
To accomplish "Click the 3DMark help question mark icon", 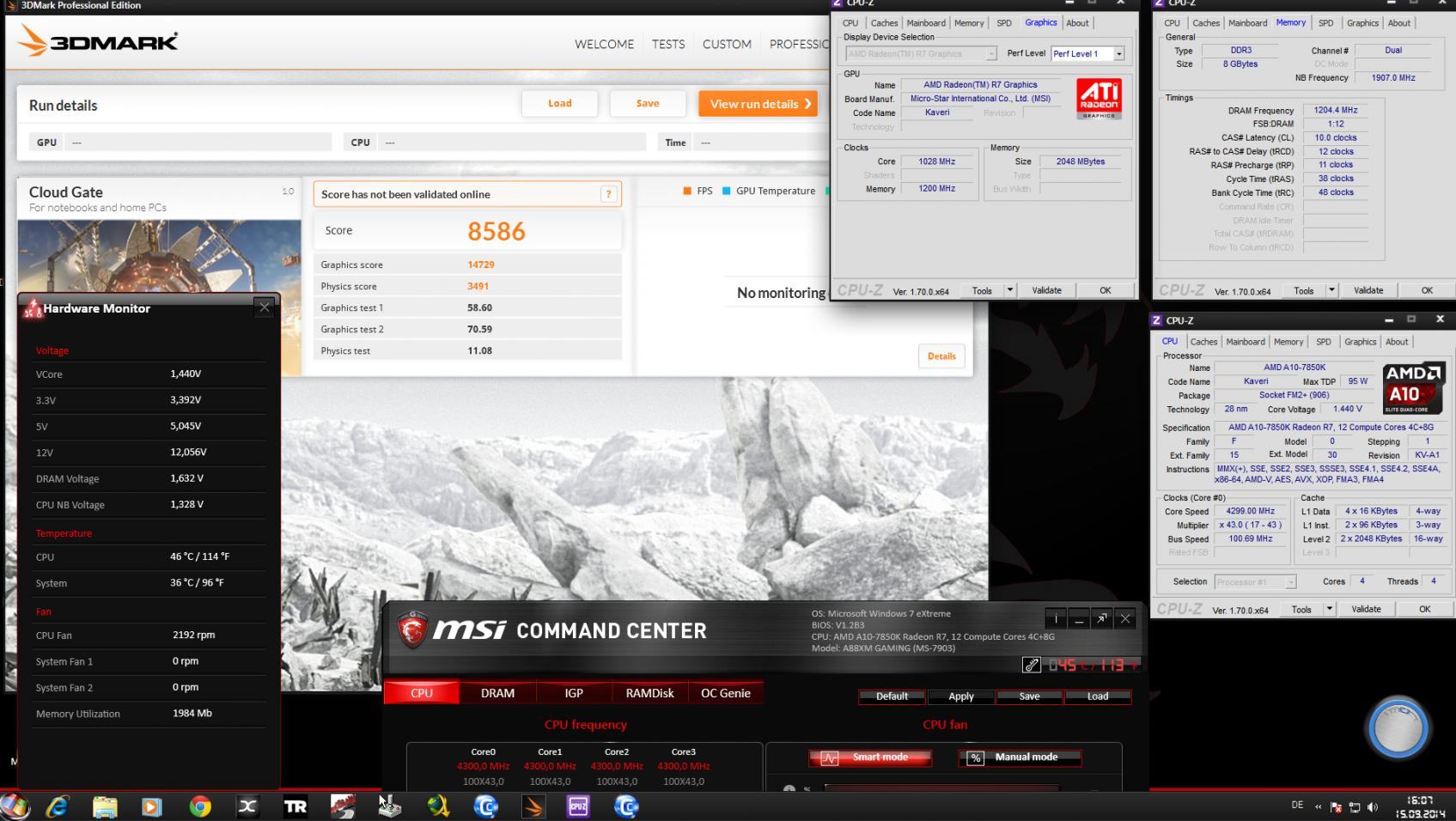I will pos(608,194).
